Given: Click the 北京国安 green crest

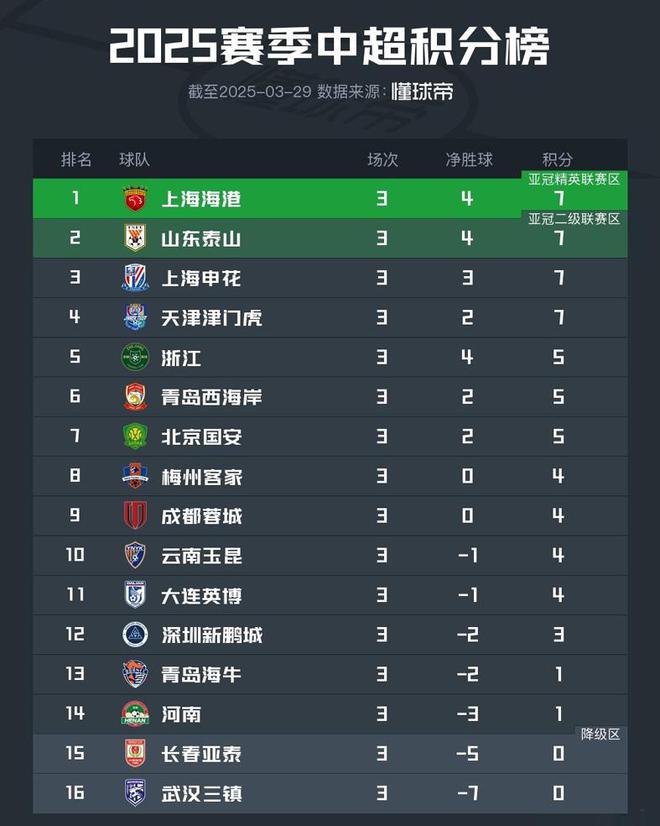Looking at the screenshot, I should click(135, 436).
